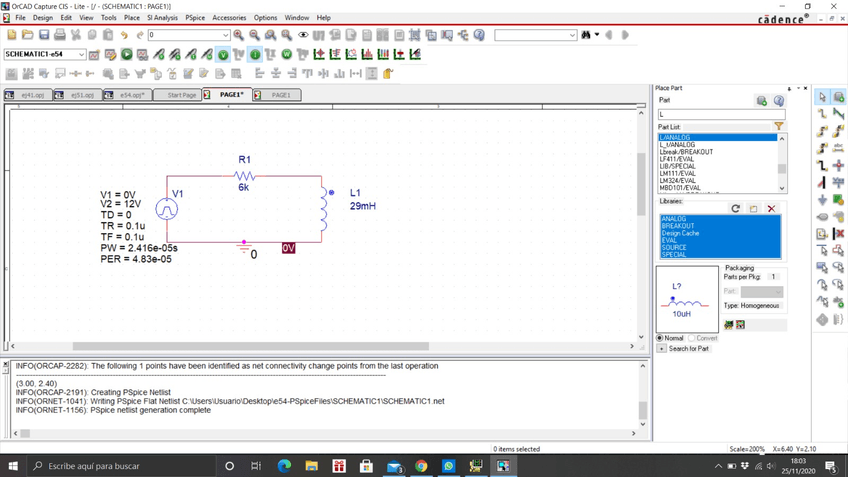
Task: Select the BREAKOUT library entry
Action: tap(676, 226)
